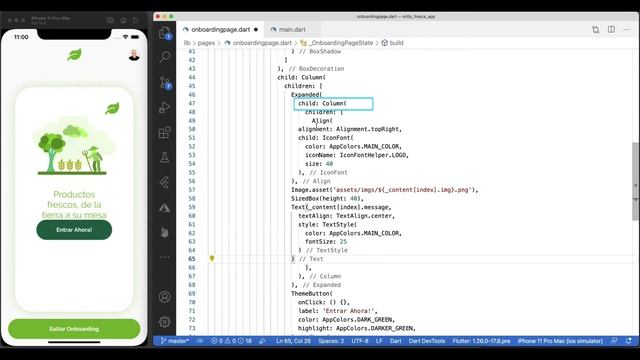The width and height of the screenshot is (640, 360).
Task: Tap the Entrar Ahora! button in simulator
Action: [x=74, y=230]
